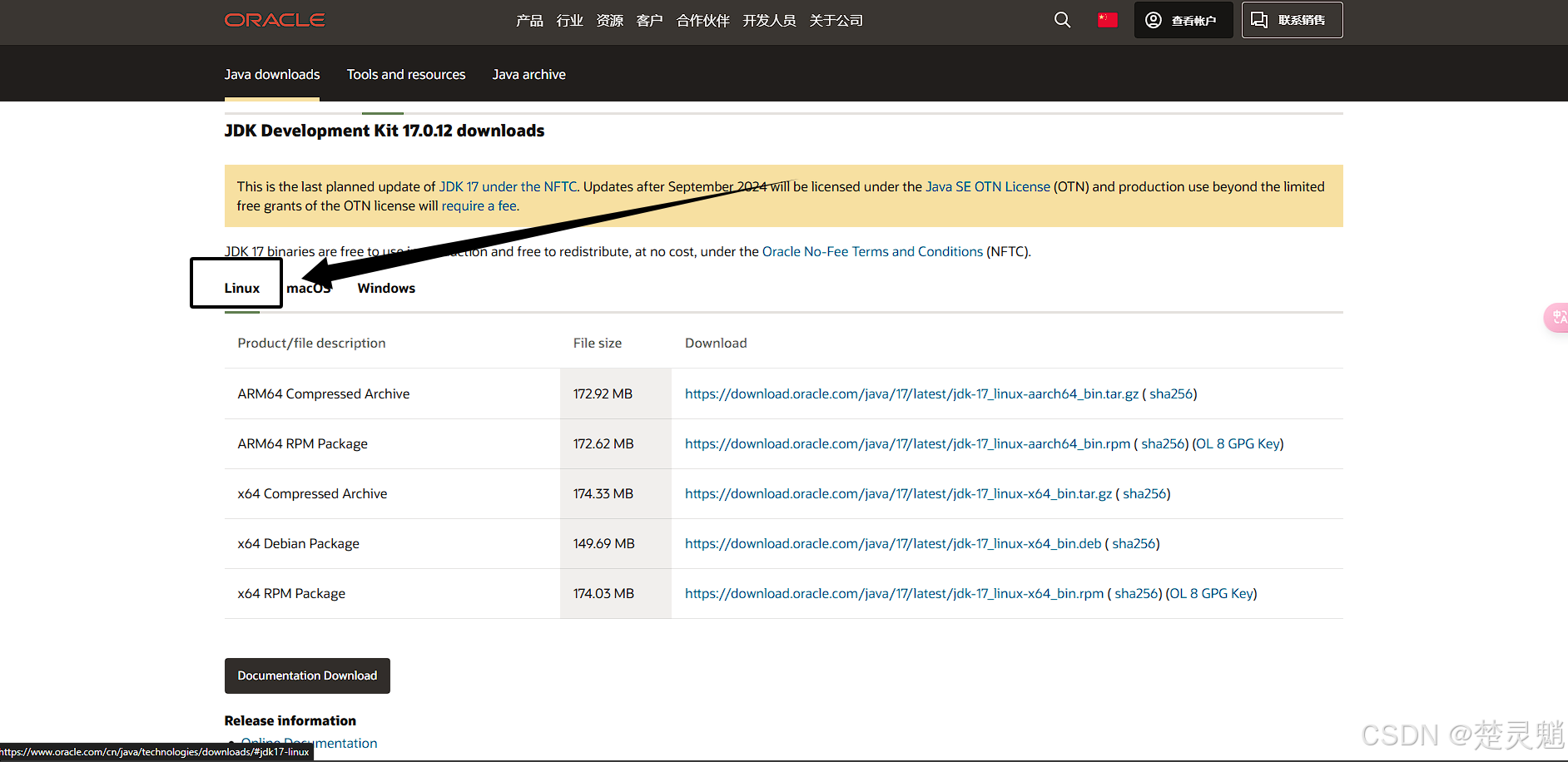Screen dimensions: 1568x762
Task: Click the China flag country selector
Action: [x=1107, y=20]
